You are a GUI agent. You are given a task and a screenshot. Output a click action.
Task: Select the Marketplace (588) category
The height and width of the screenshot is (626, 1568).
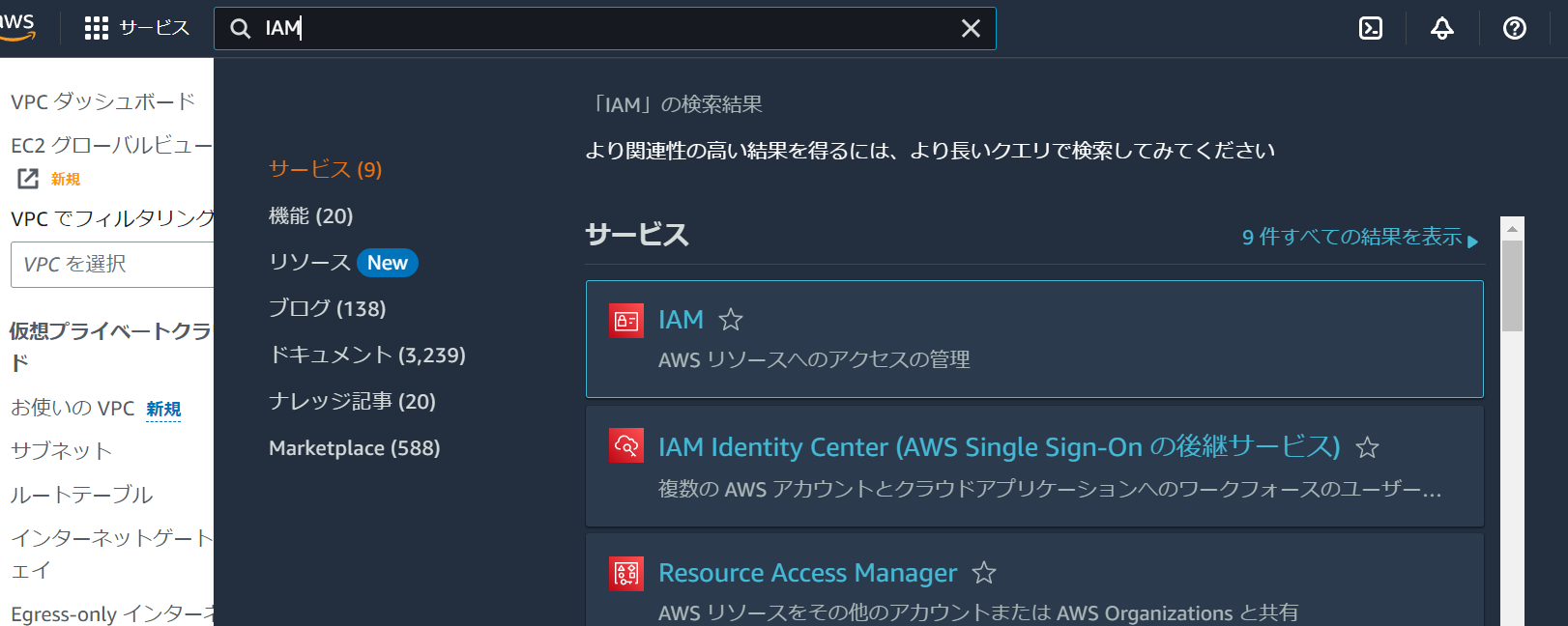354,448
